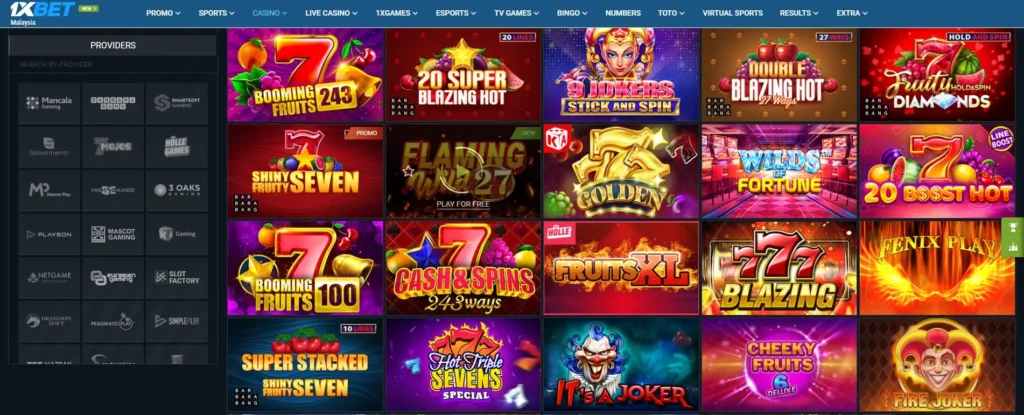This screenshot has height=415, width=1024.
Task: Open the trophy icon on right edge
Action: click(x=1013, y=227)
